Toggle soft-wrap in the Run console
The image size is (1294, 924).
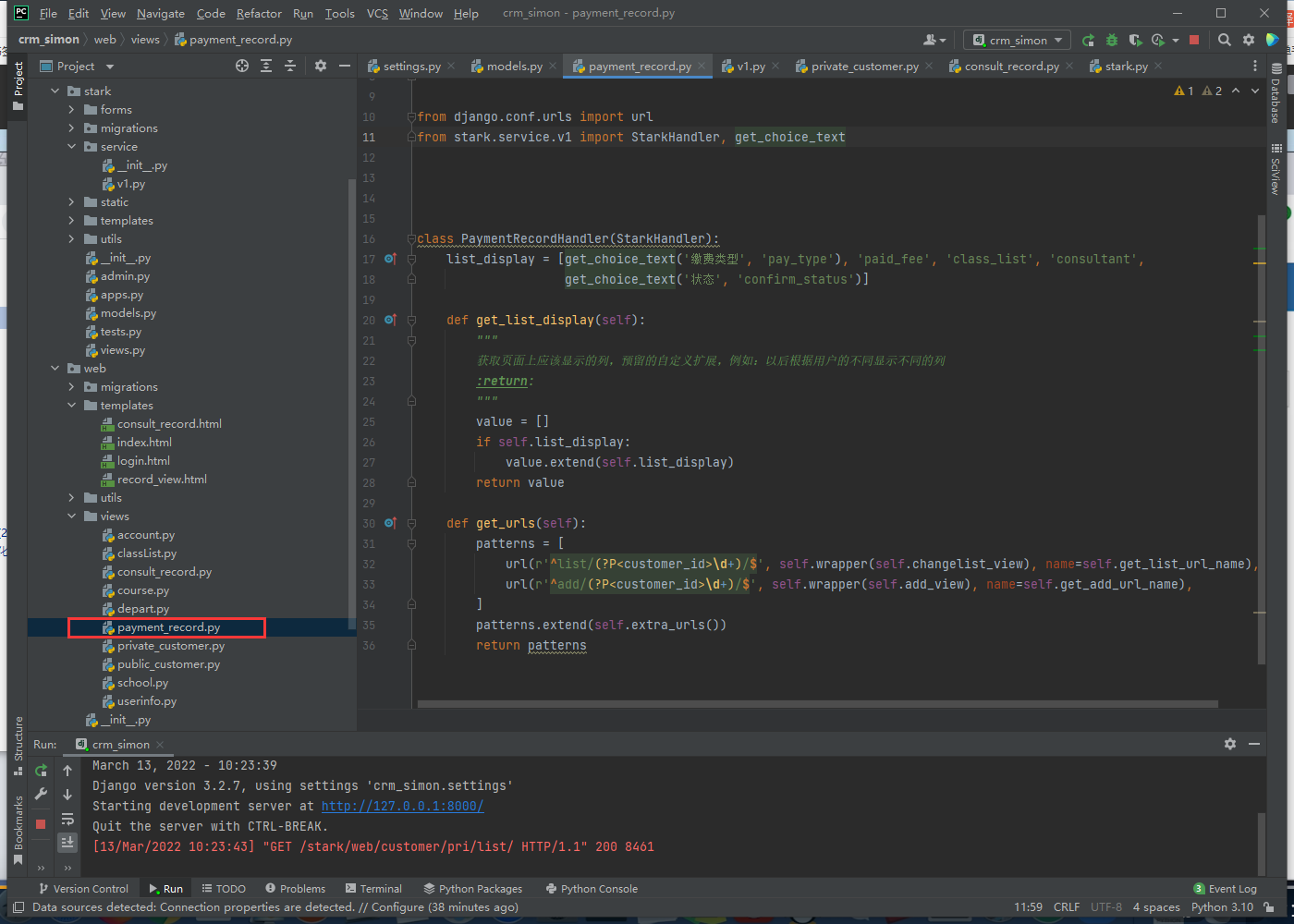[x=67, y=819]
